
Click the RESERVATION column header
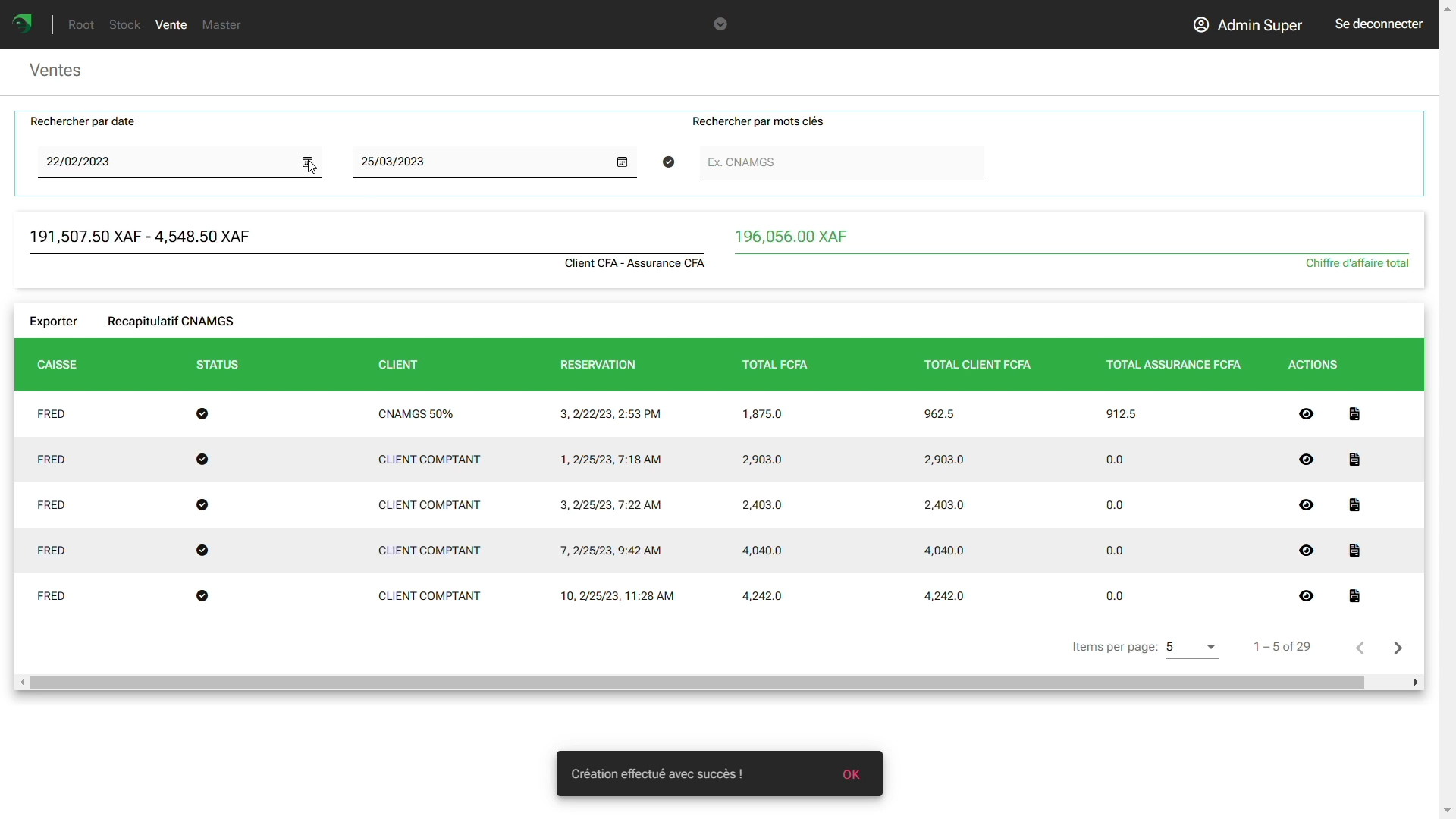click(x=598, y=365)
